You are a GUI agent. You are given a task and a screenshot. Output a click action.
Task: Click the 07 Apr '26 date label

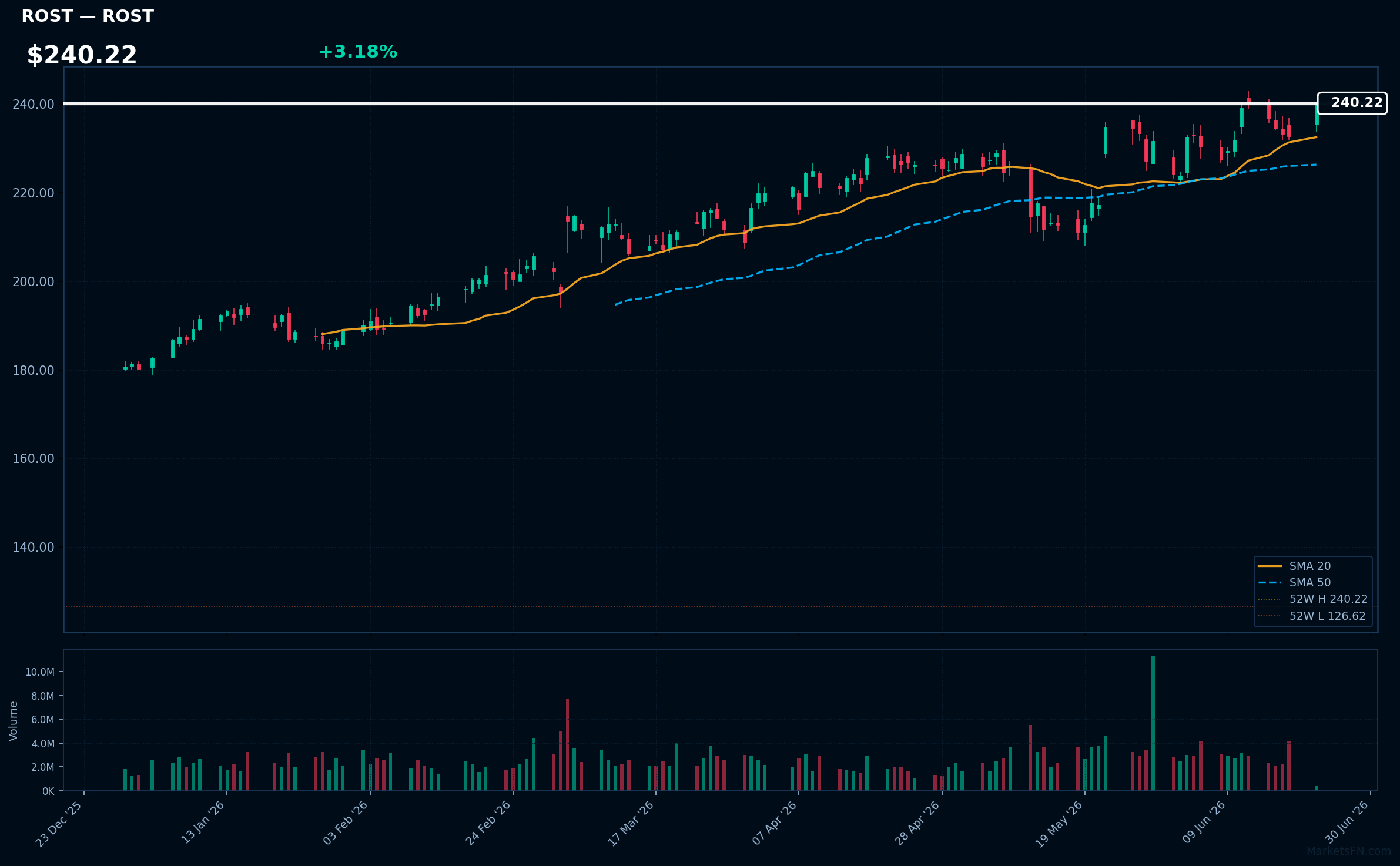[775, 823]
